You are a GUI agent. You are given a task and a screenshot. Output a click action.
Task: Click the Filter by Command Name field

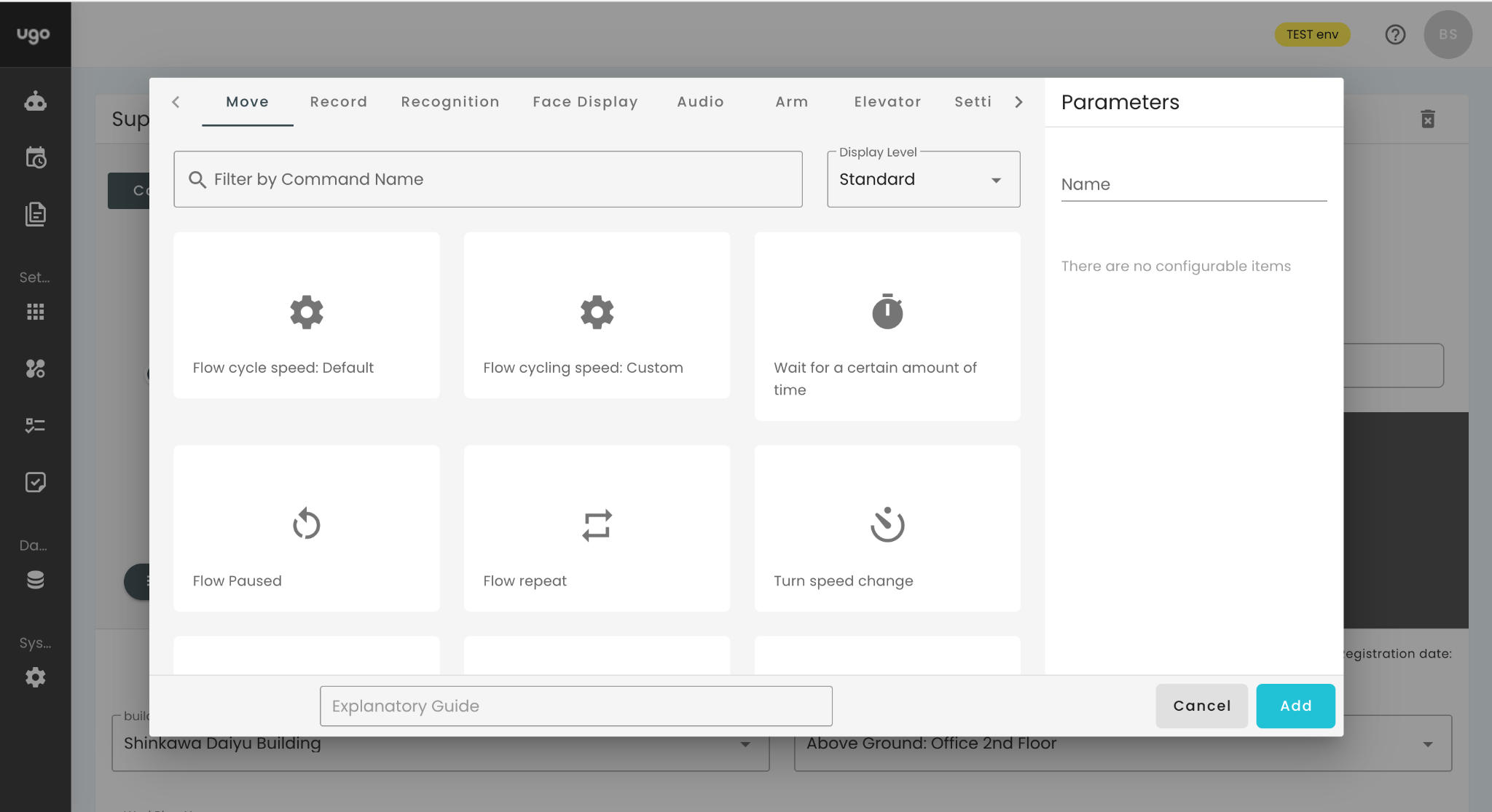(488, 179)
